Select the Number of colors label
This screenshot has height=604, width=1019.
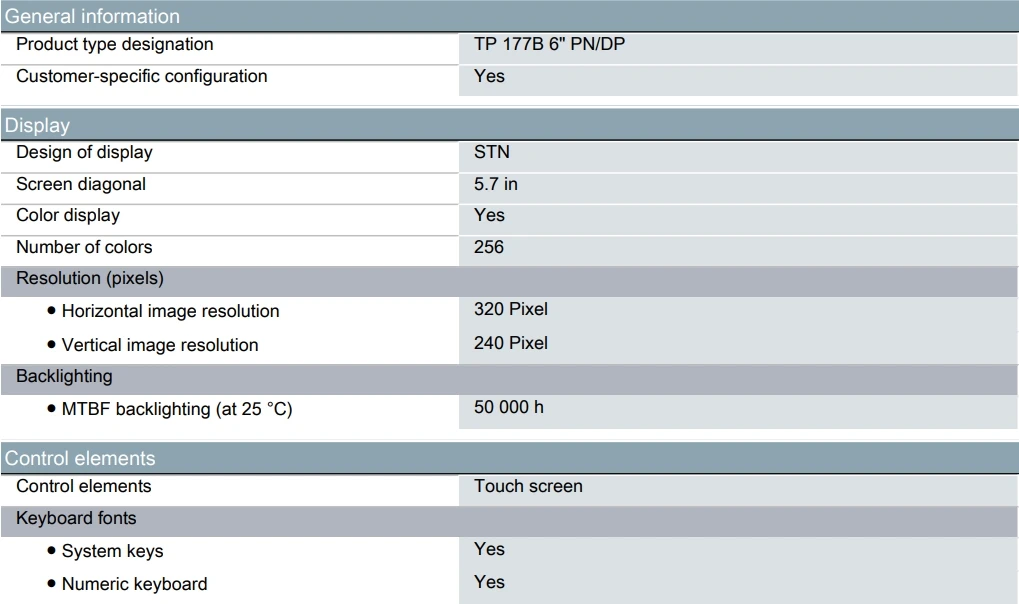(x=84, y=247)
